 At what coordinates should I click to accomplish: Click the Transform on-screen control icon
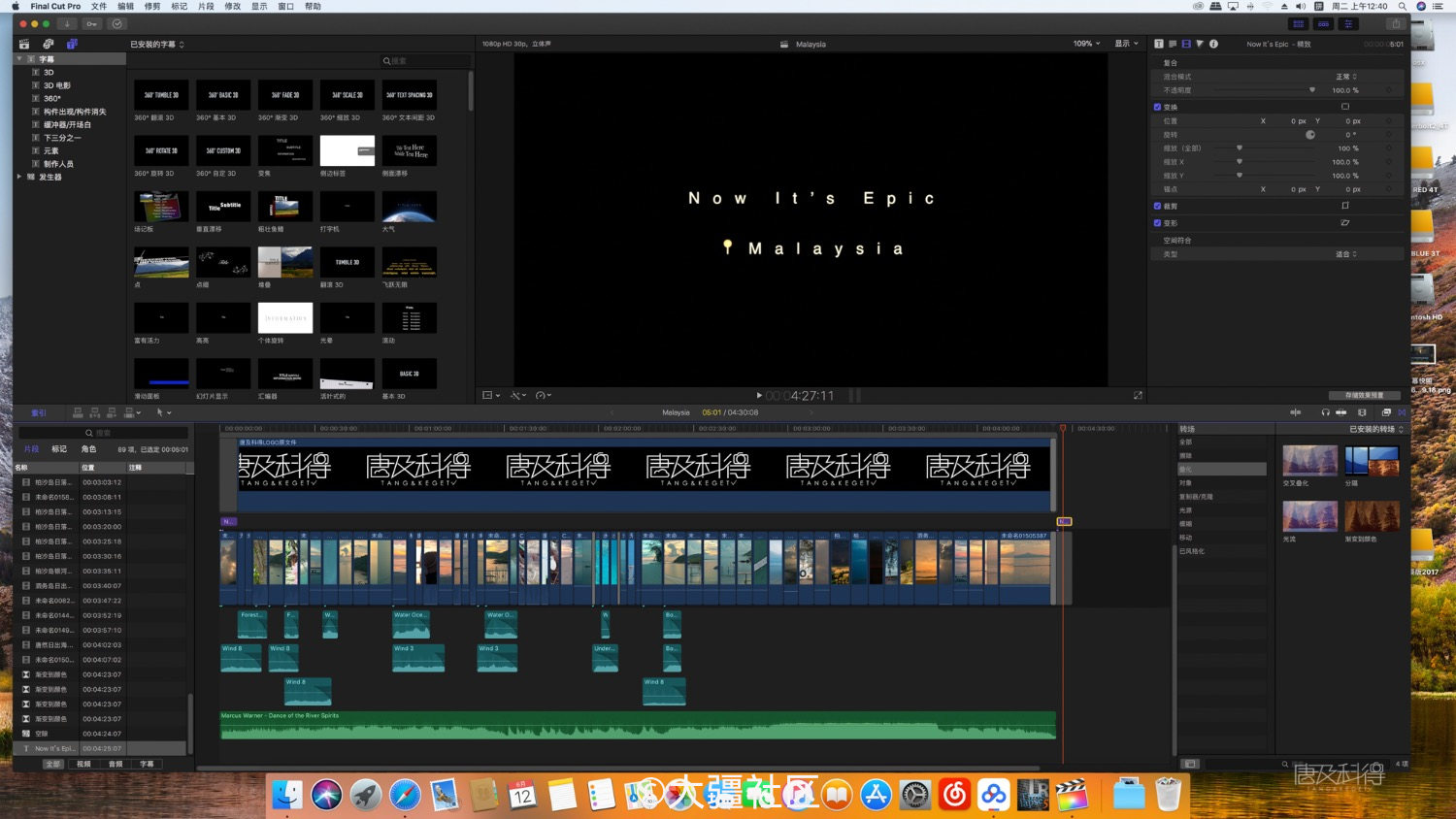pos(1345,107)
